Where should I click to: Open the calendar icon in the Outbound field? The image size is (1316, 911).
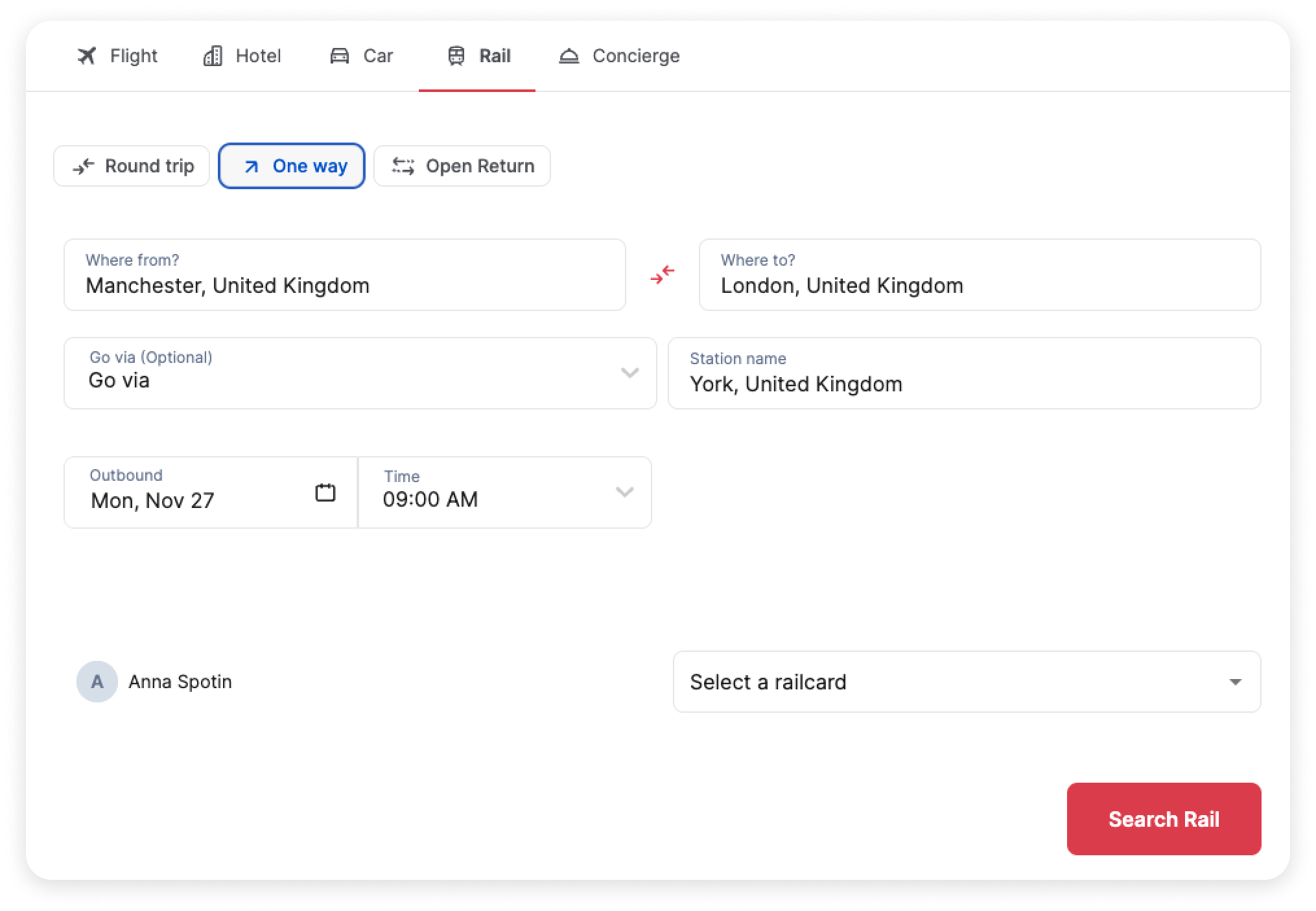[325, 492]
